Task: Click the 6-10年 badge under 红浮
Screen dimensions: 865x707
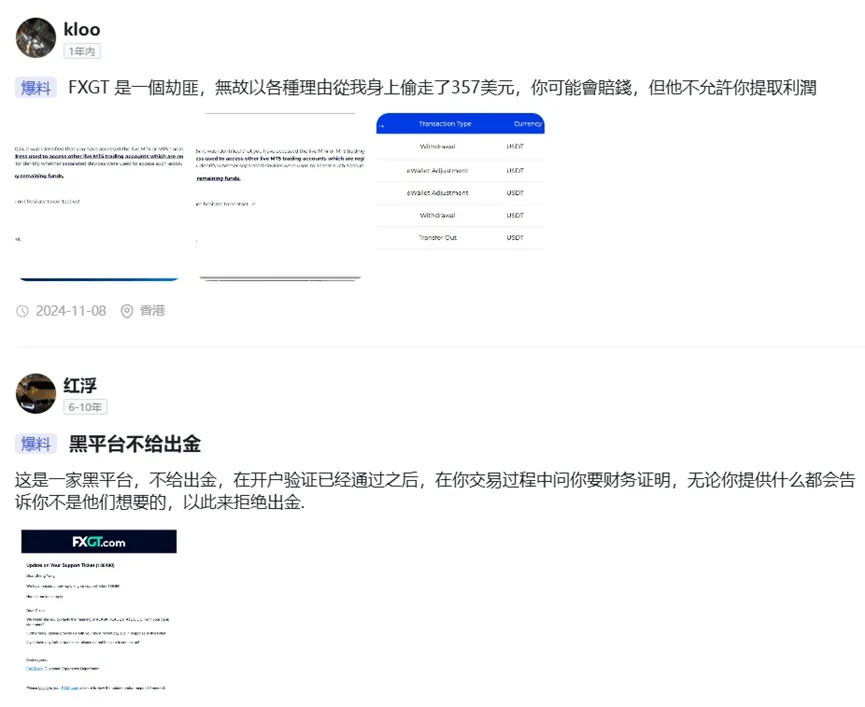Action: click(85, 407)
